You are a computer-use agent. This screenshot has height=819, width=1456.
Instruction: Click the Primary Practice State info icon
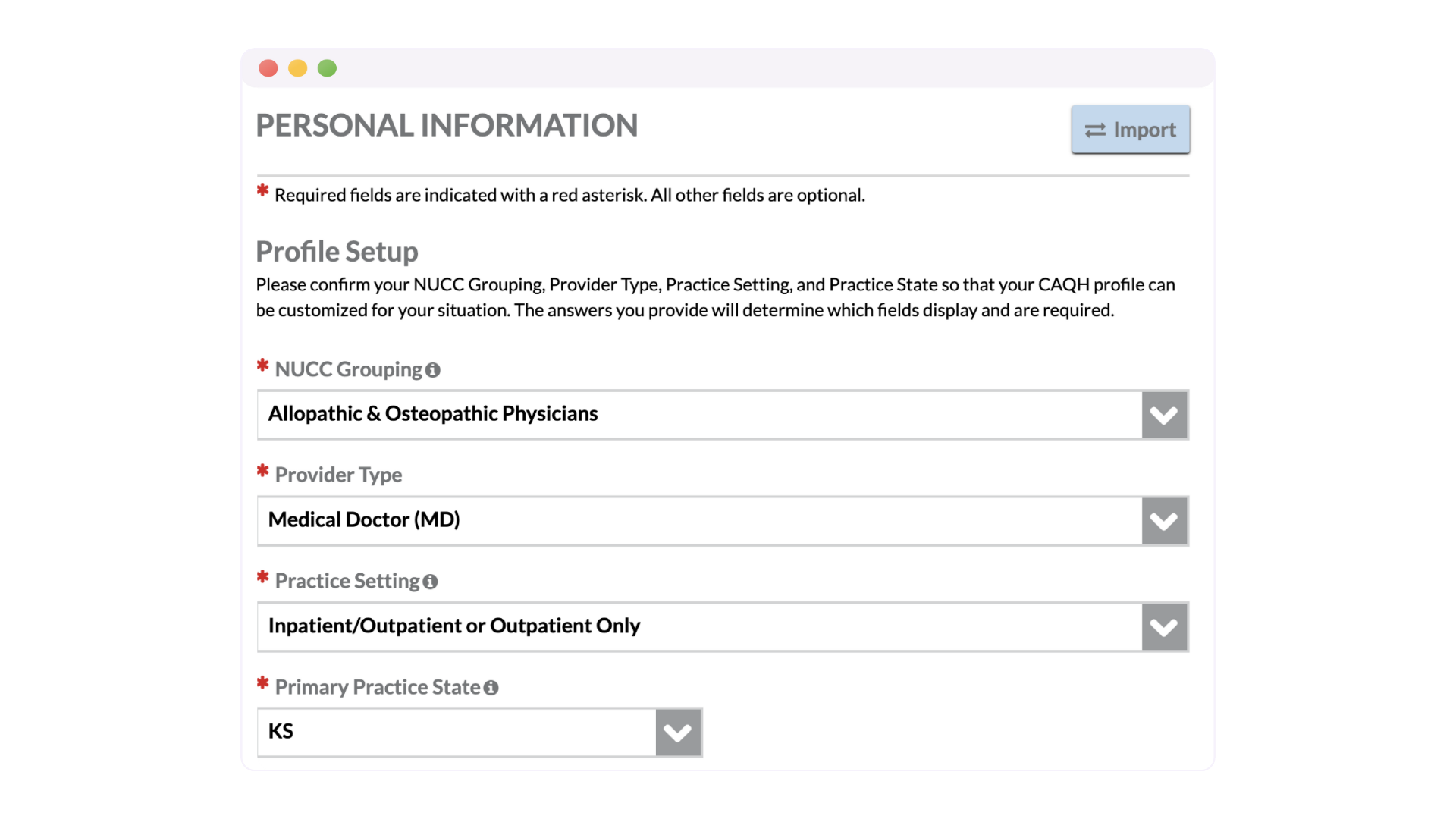[491, 688]
